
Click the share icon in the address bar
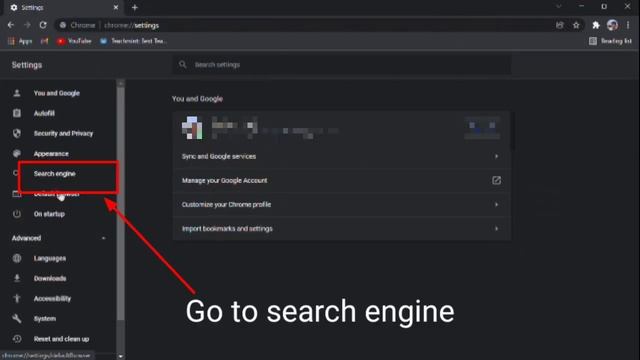pos(560,25)
